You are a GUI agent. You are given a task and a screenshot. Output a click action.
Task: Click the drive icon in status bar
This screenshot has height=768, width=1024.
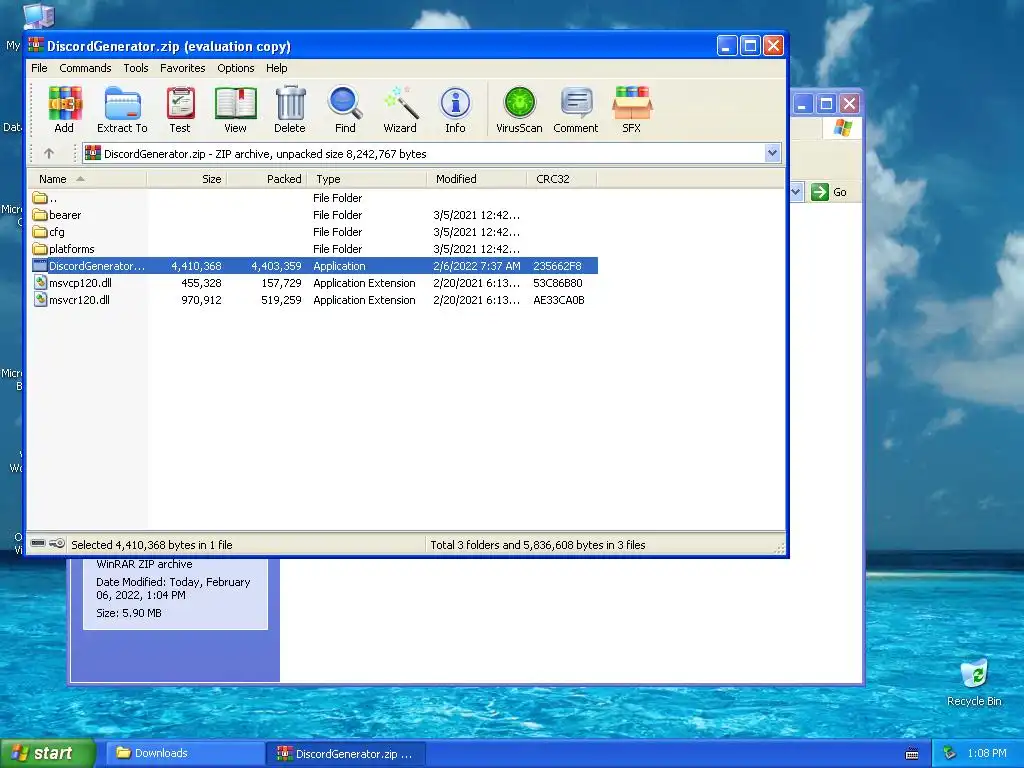38,543
